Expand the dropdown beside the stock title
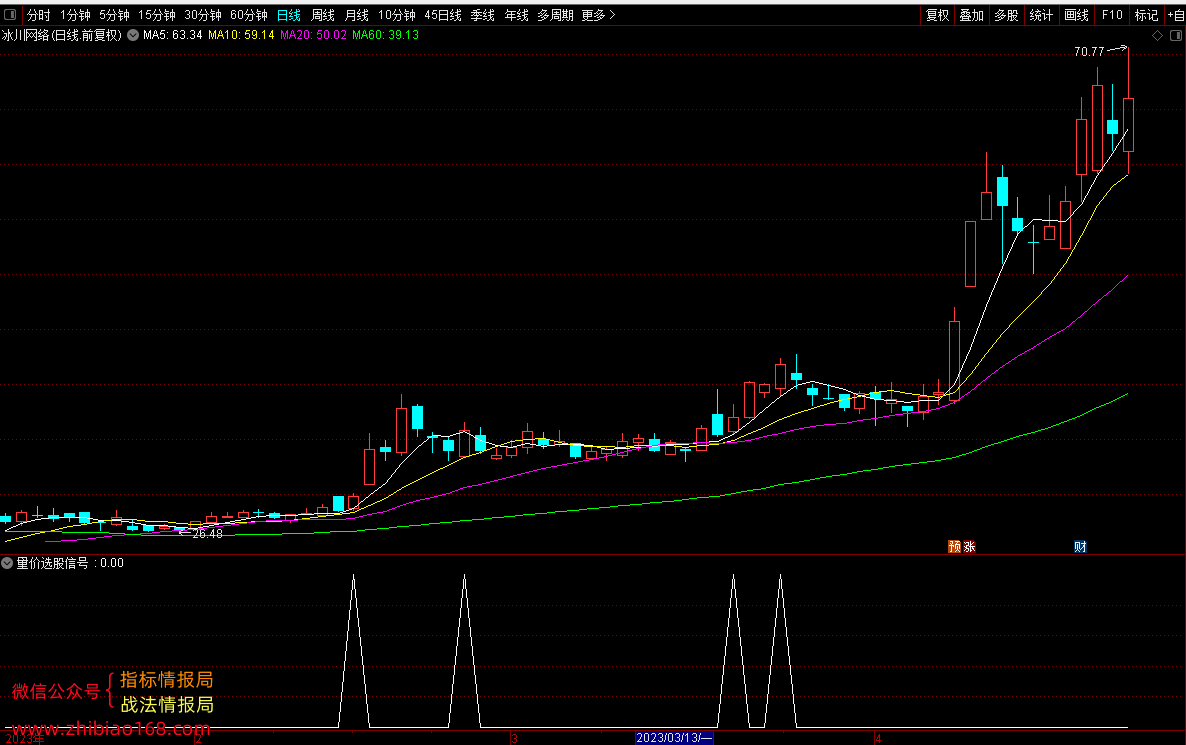The width and height of the screenshot is (1186, 745). (133, 35)
